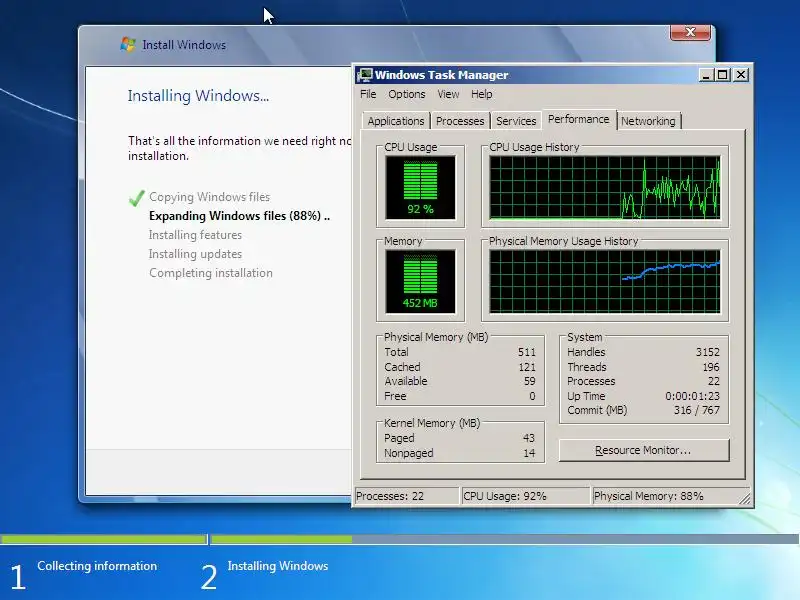Click 'Completing installation' step text
This screenshot has height=600, width=800.
click(211, 273)
